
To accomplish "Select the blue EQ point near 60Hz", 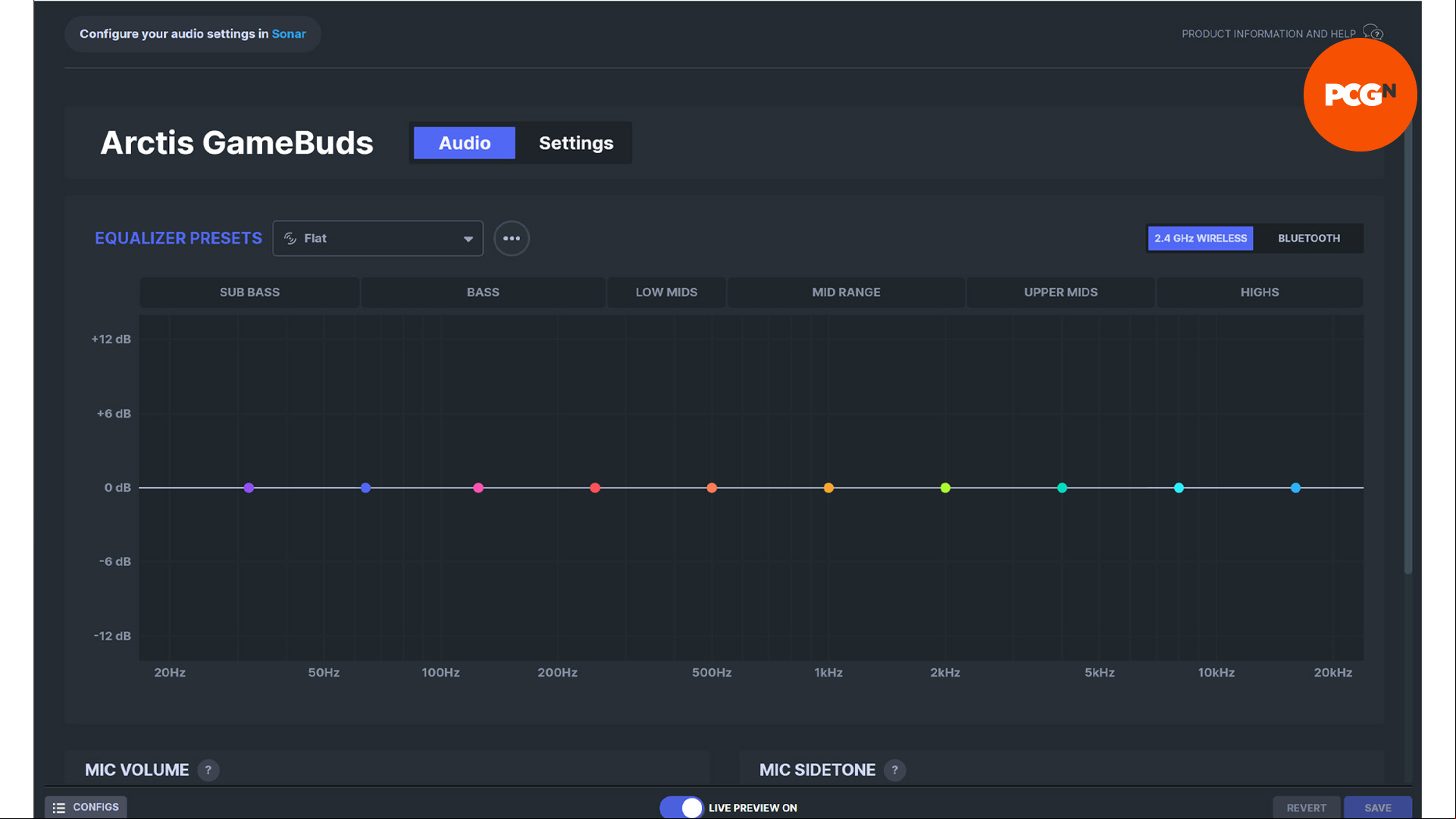I will pyautogui.click(x=365, y=488).
